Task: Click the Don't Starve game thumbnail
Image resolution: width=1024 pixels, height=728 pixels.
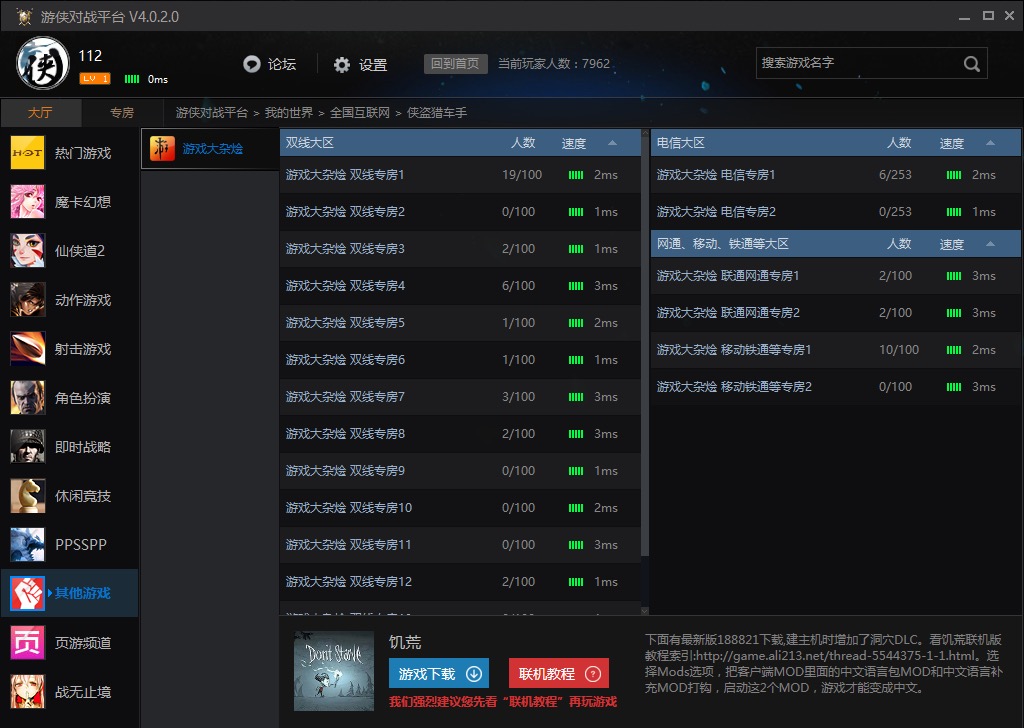Action: (334, 671)
